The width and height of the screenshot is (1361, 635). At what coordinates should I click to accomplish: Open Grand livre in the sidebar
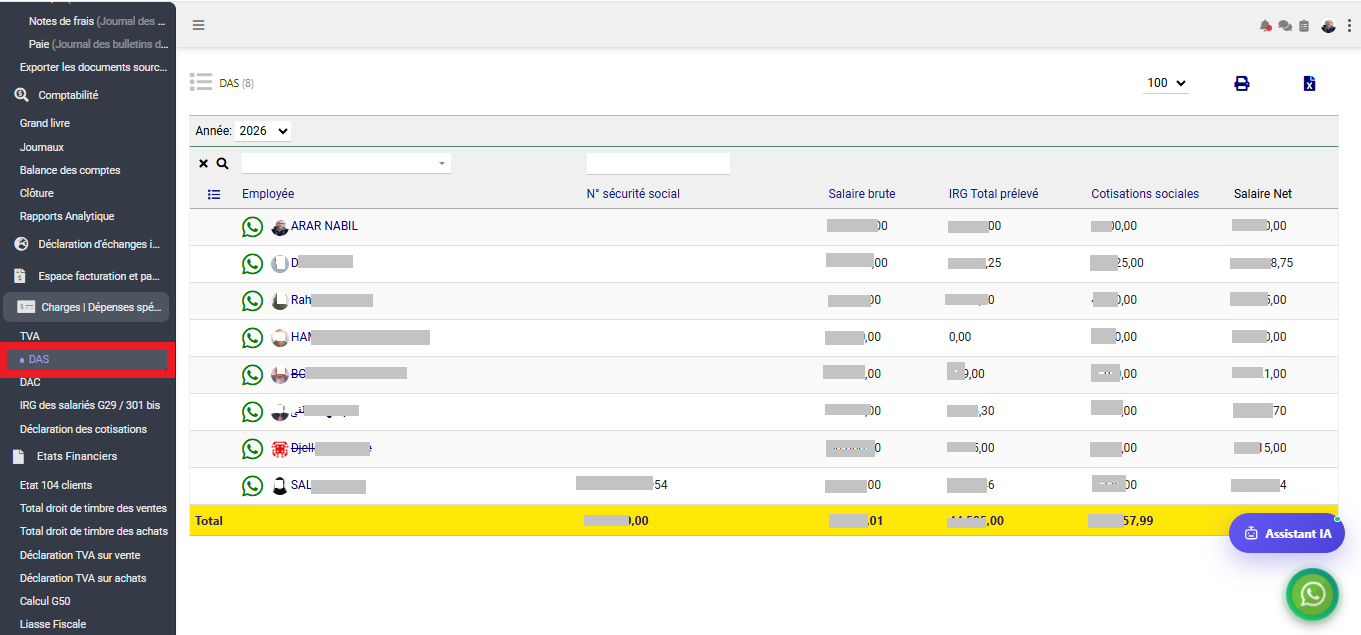click(x=45, y=123)
